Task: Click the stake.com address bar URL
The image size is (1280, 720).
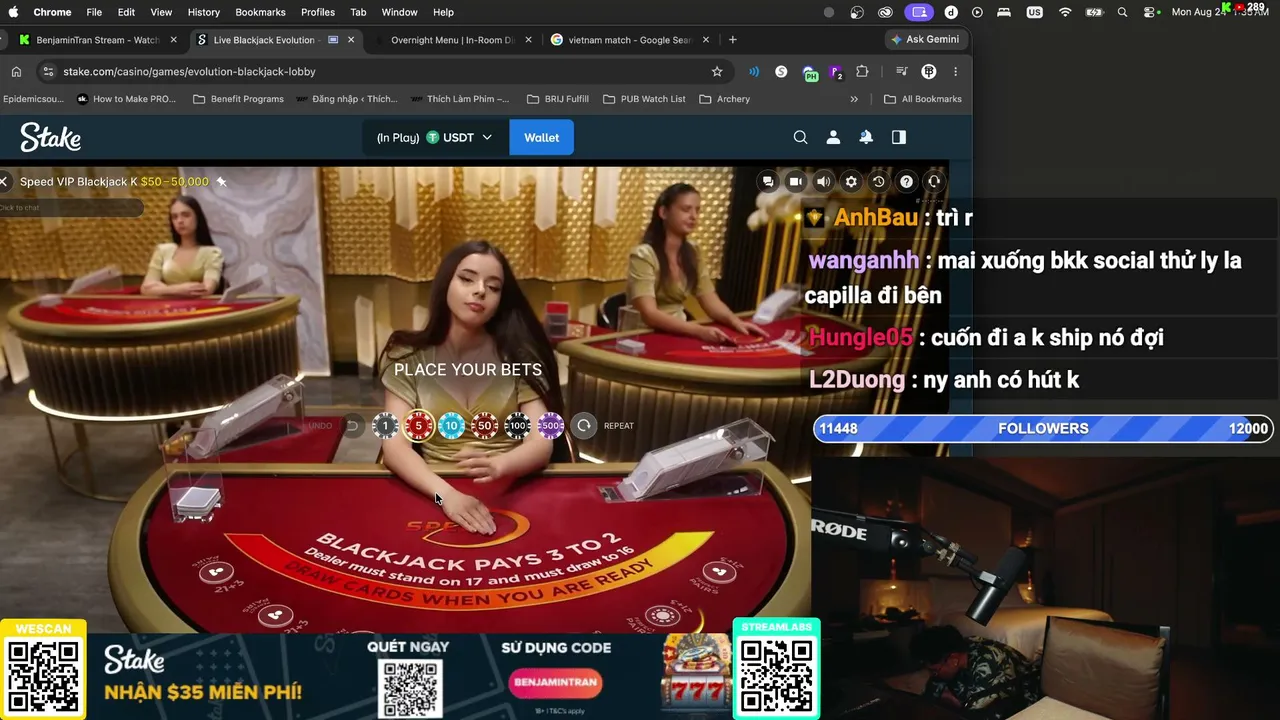Action: pos(189,72)
